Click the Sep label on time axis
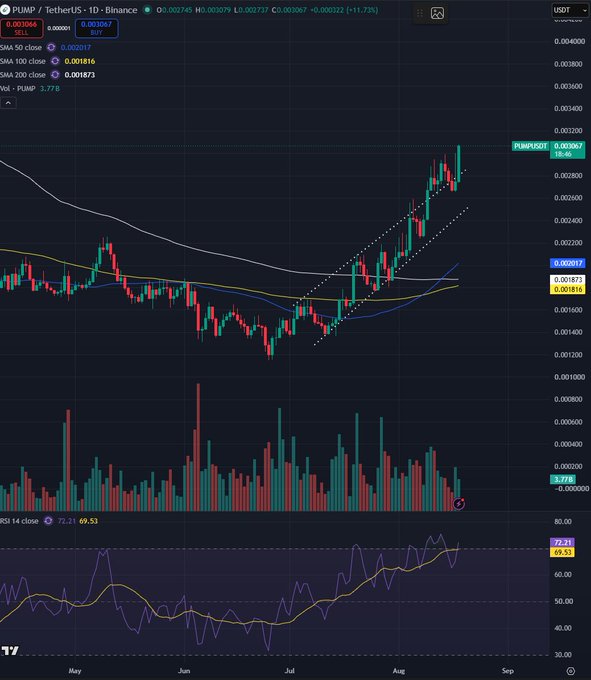Image resolution: width=591 pixels, height=680 pixels. click(x=507, y=671)
